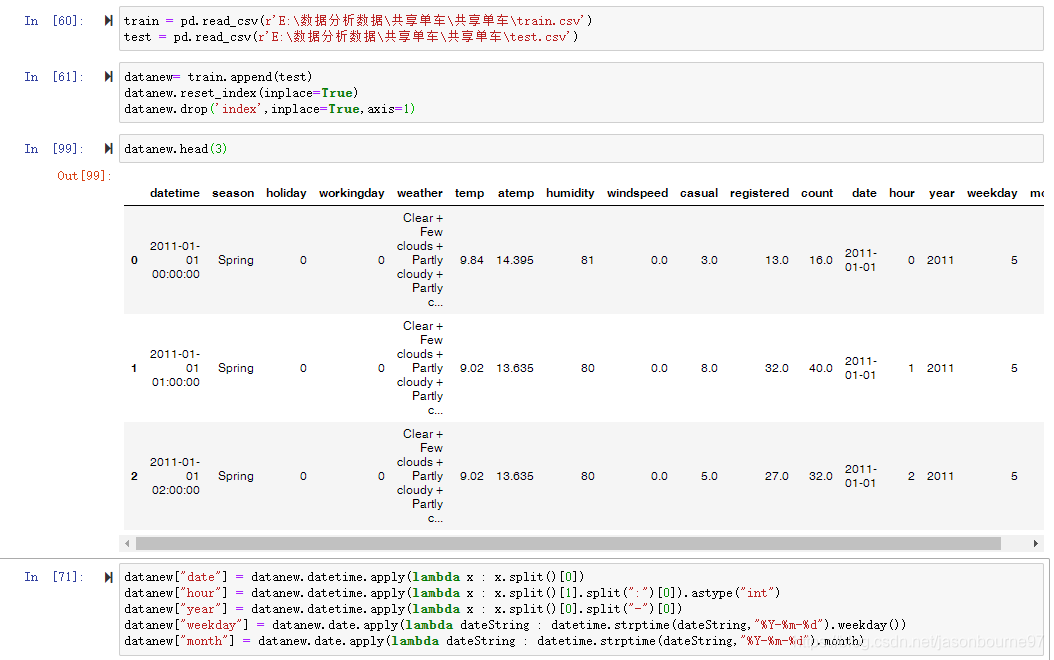Click row index 1 in the table
1054x660 pixels.
(134, 368)
